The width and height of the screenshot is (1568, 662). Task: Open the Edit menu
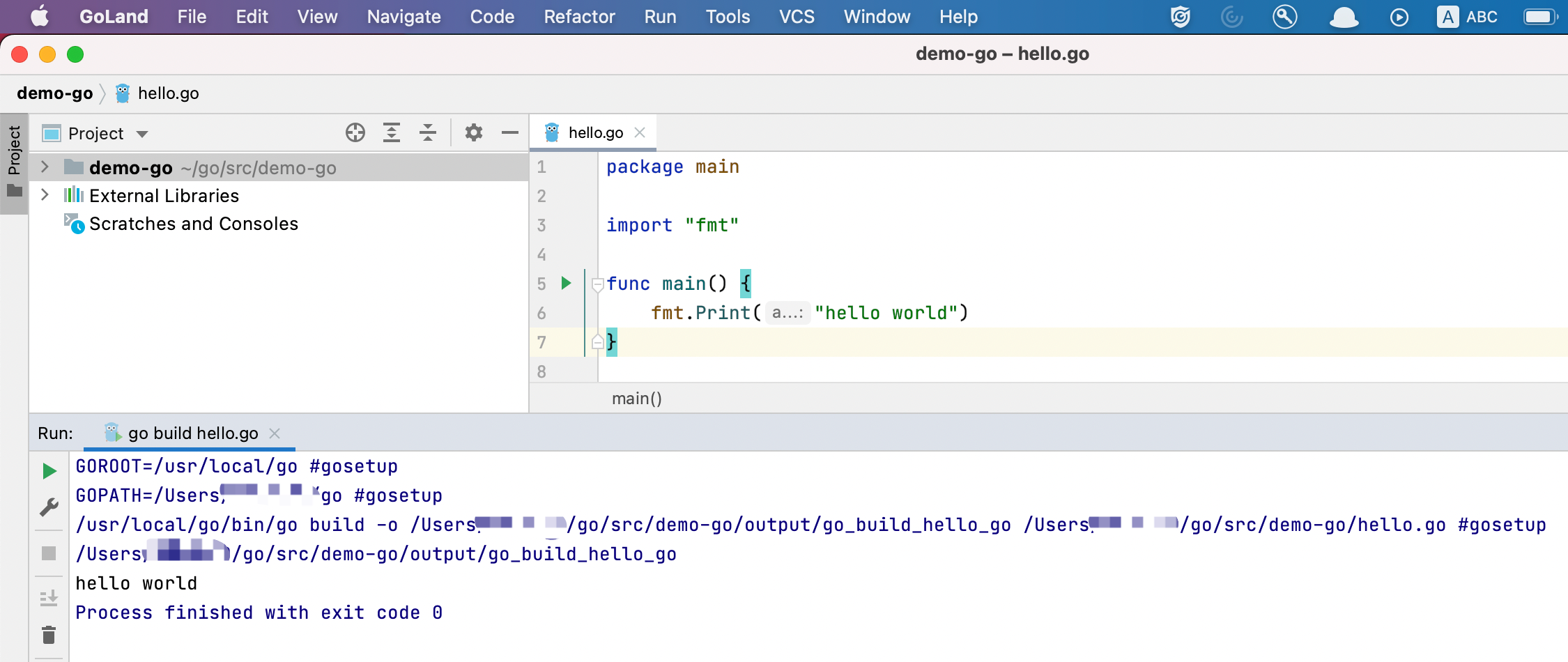(252, 17)
